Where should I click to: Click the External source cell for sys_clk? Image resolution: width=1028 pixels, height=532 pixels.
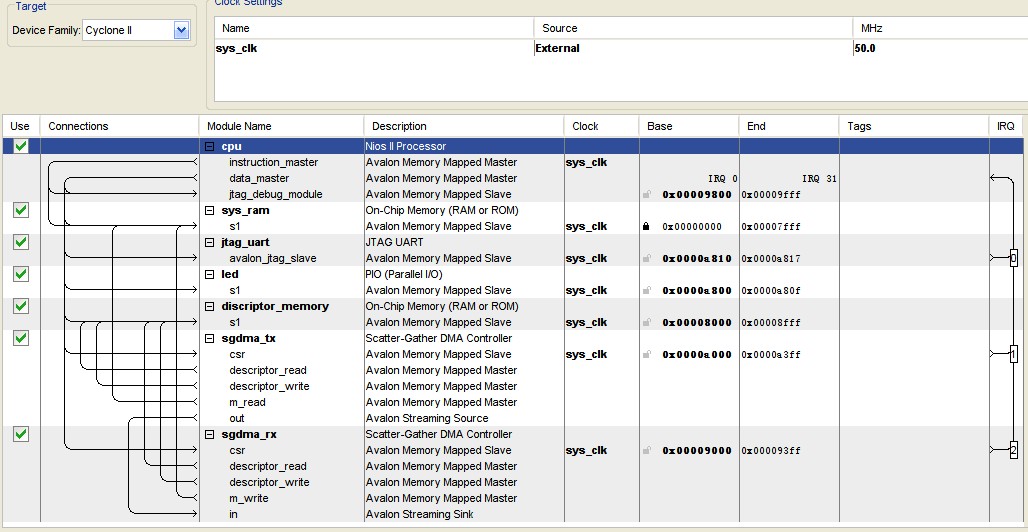[694, 48]
